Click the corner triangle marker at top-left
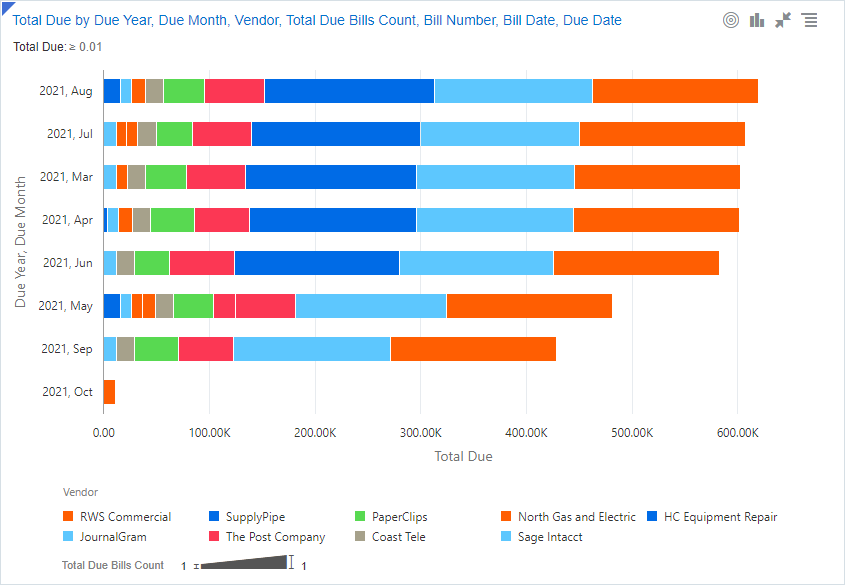This screenshot has height=585, width=845. (x=5, y=6)
